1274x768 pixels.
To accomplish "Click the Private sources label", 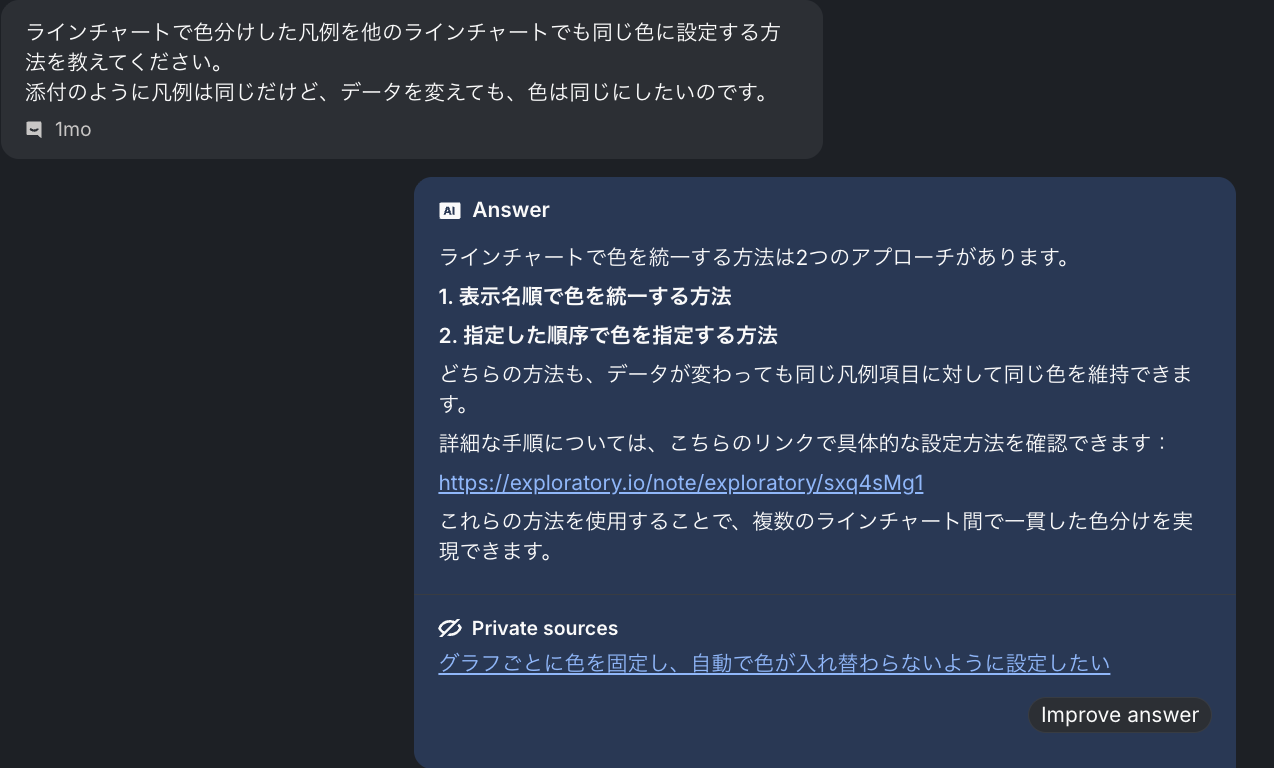I will pyautogui.click(x=545, y=628).
